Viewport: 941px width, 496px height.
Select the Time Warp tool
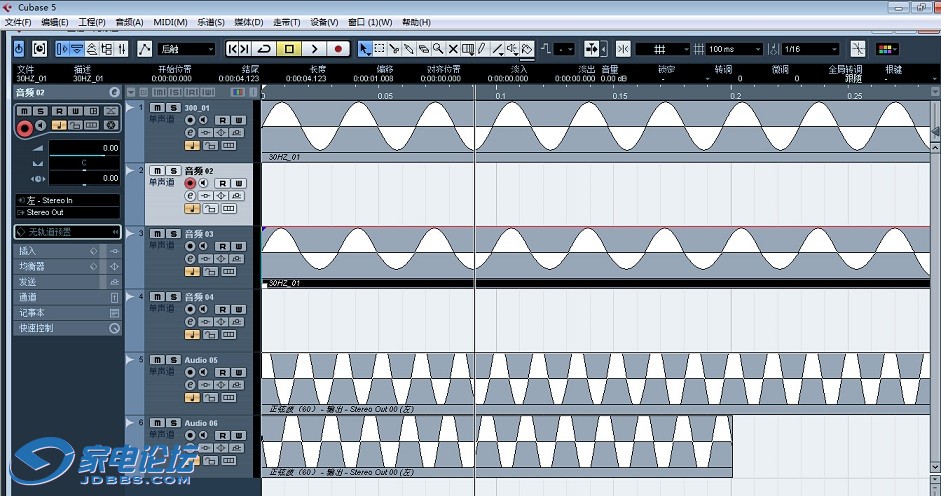pyautogui.click(x=467, y=49)
